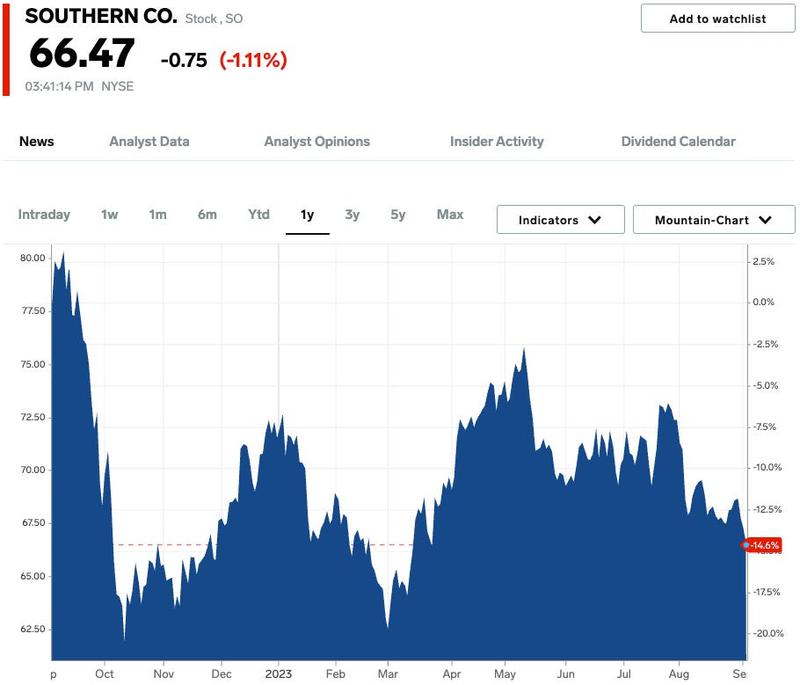Click the Aug label on the x-axis

pyautogui.click(x=679, y=674)
